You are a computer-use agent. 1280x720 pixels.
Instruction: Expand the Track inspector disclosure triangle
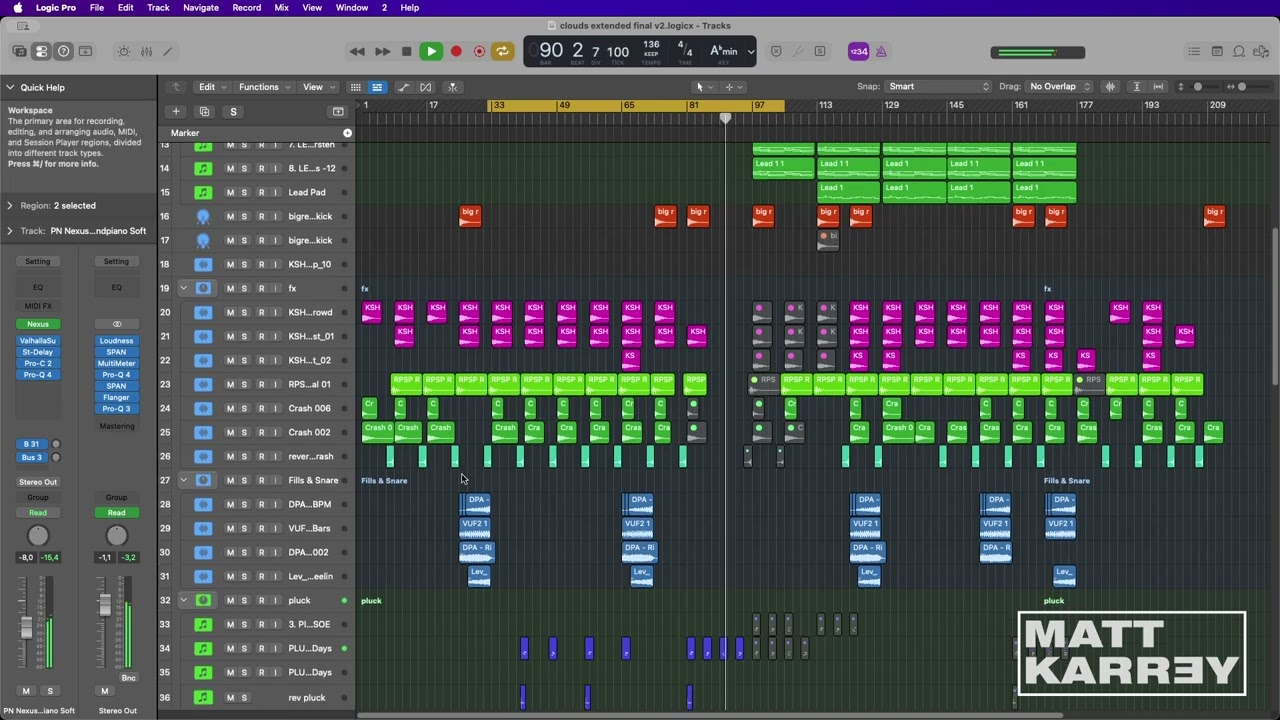9,231
